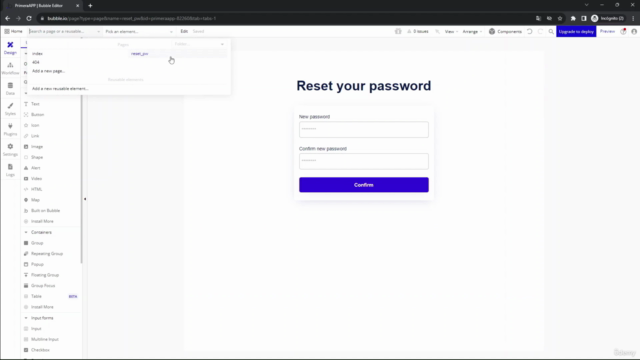Select the 404 page from list
This screenshot has height=360, width=640.
pyautogui.click(x=36, y=62)
